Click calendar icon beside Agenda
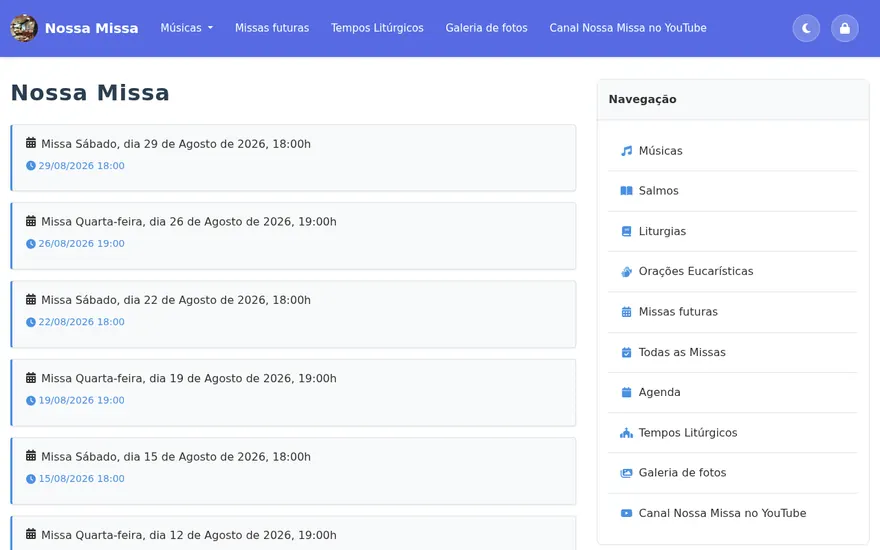This screenshot has height=550, width=880. (x=626, y=392)
